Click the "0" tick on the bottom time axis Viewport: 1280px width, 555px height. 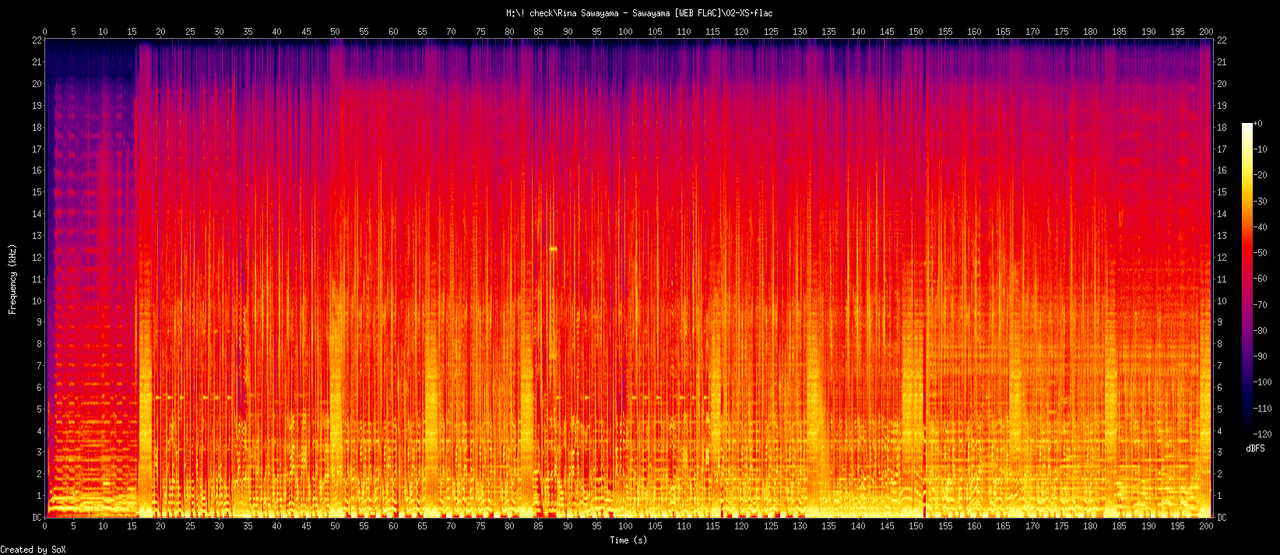(45, 526)
